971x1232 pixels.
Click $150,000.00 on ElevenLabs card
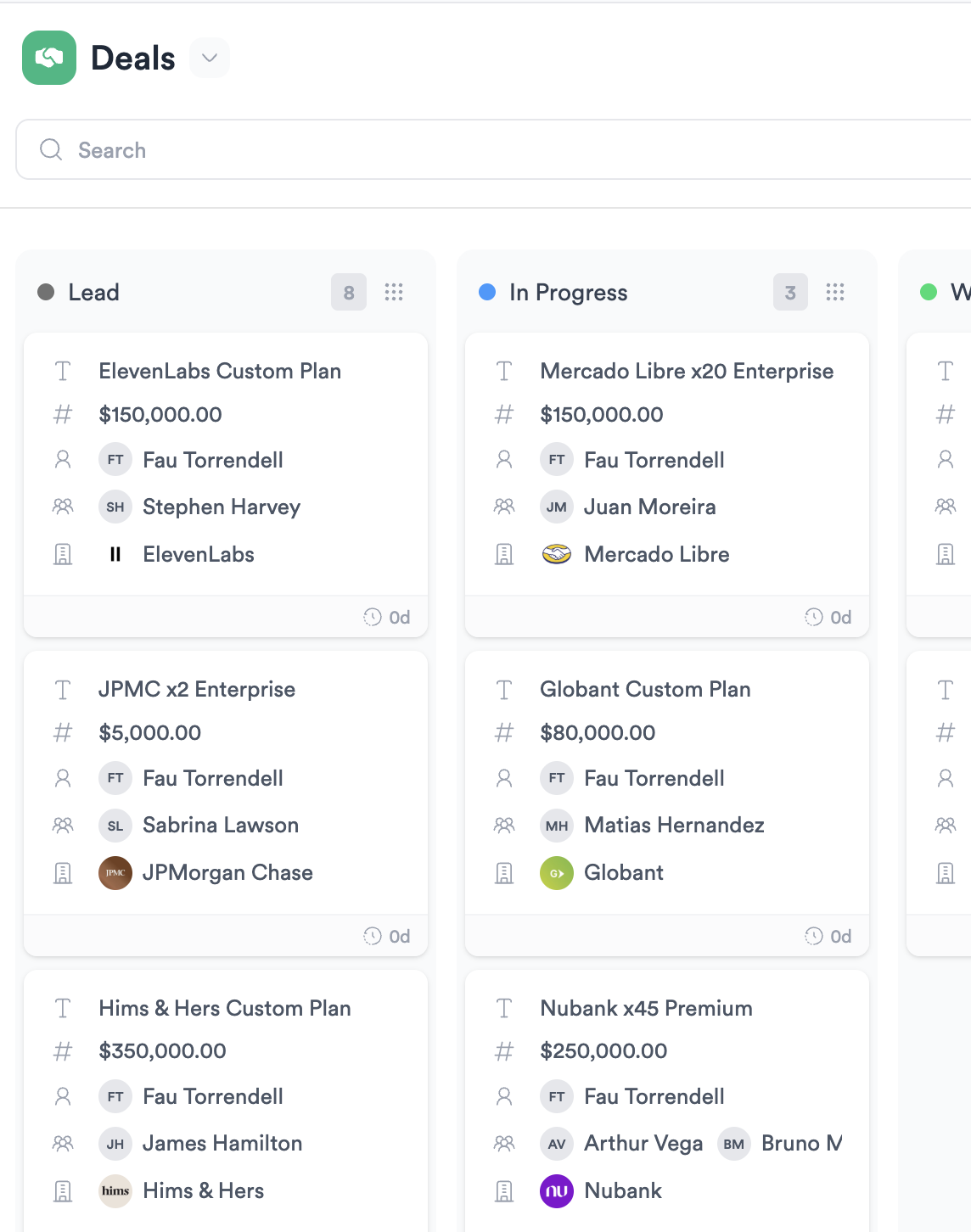(x=160, y=414)
